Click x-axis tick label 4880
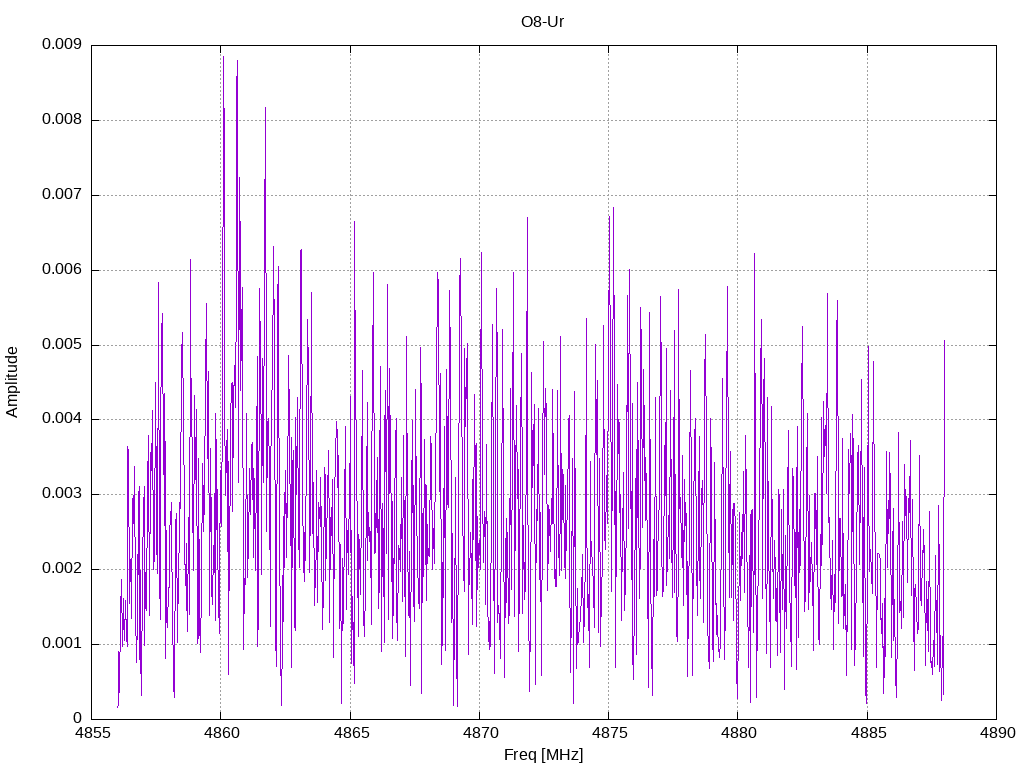1024x768 pixels. point(739,733)
